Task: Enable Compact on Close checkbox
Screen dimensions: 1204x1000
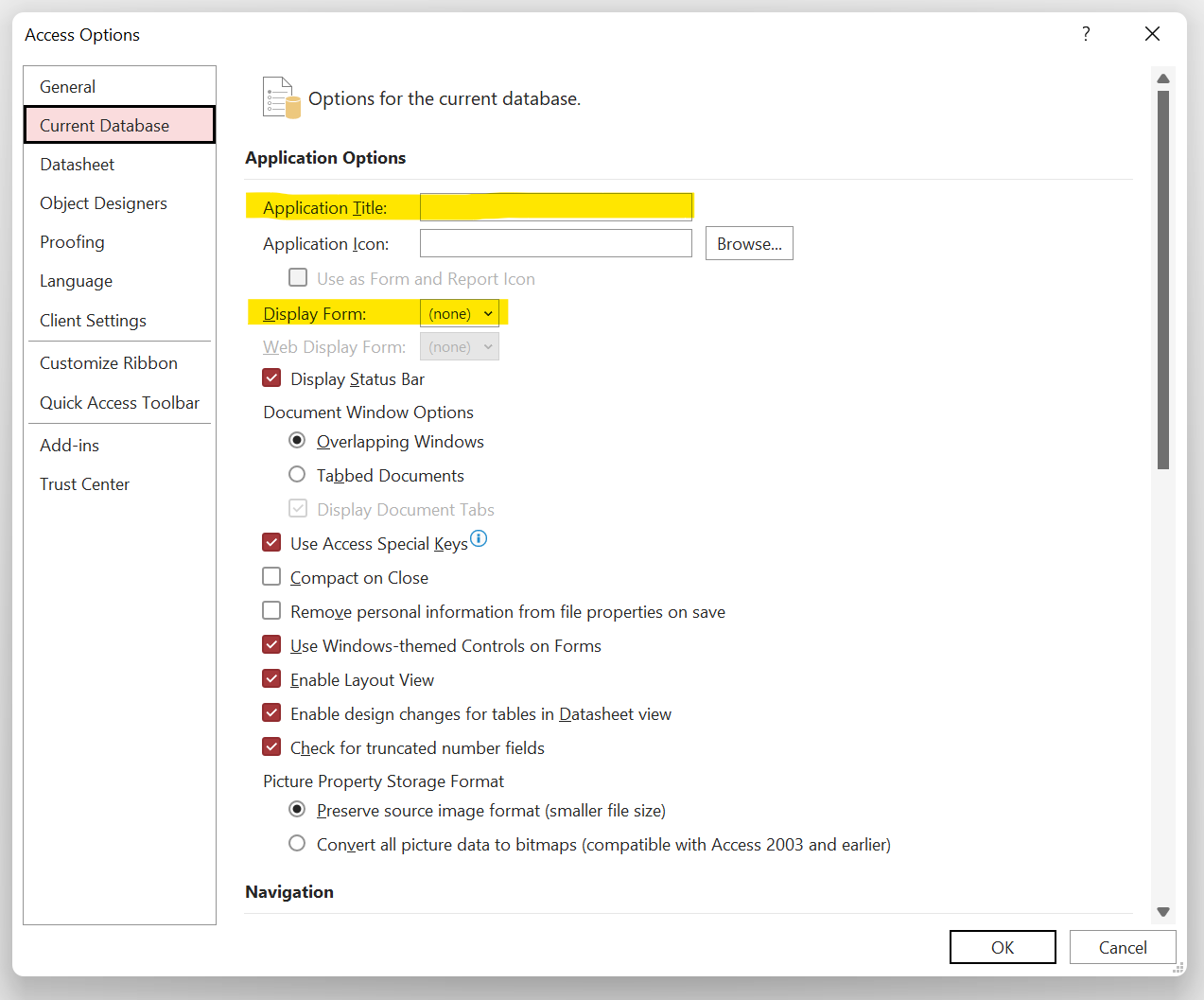Action: 271,577
